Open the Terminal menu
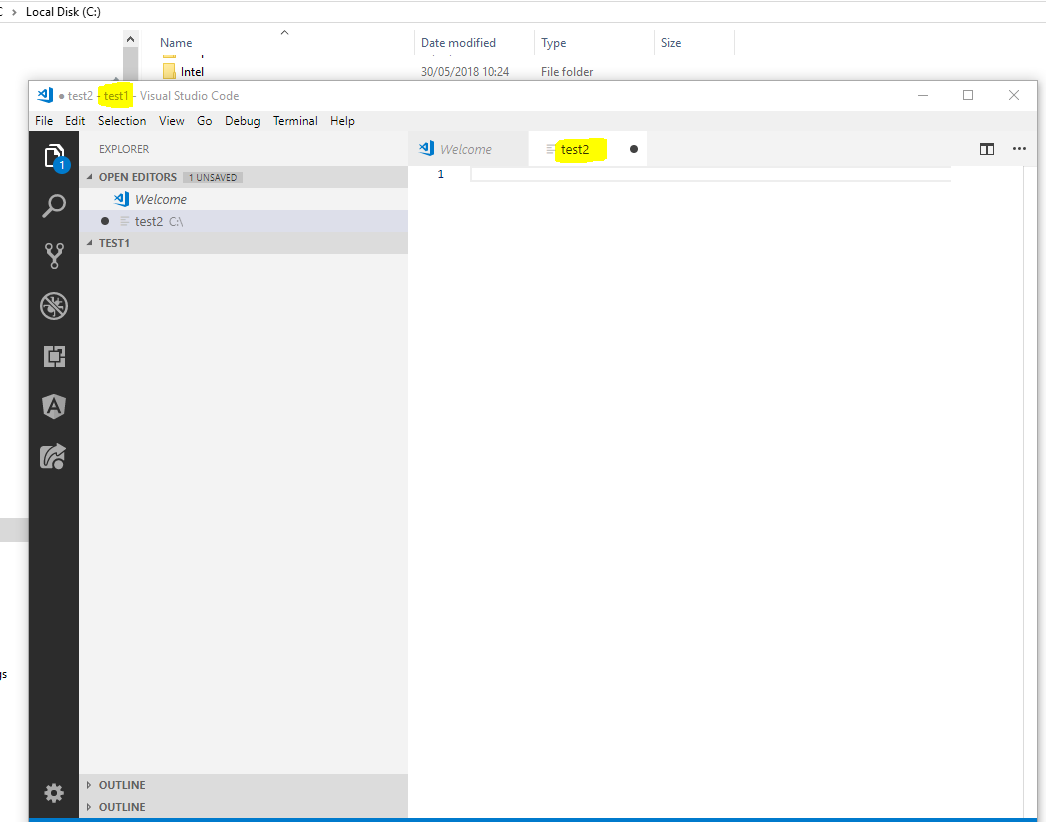The height and width of the screenshot is (822, 1046). click(x=295, y=120)
